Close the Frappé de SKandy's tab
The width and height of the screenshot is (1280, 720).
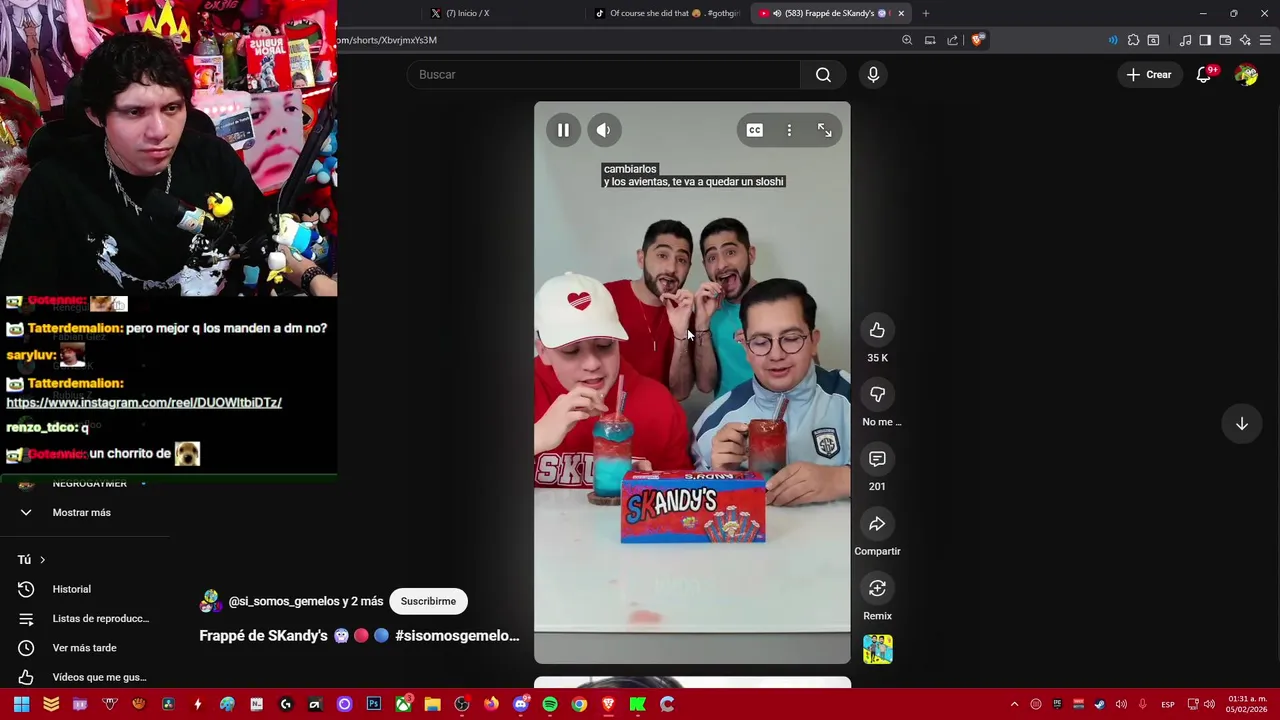tap(901, 13)
